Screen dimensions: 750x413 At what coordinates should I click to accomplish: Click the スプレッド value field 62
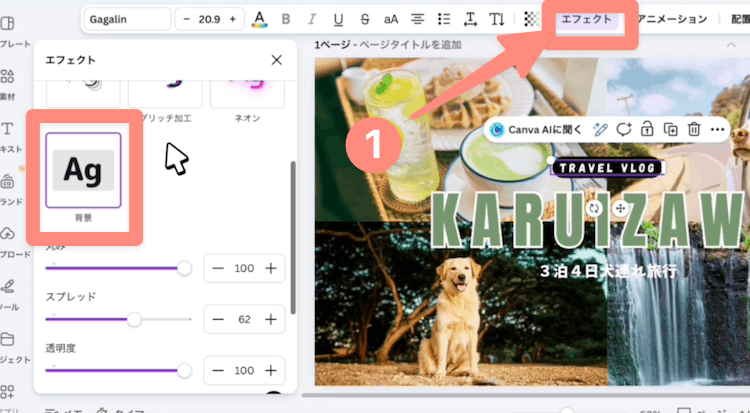coord(244,319)
